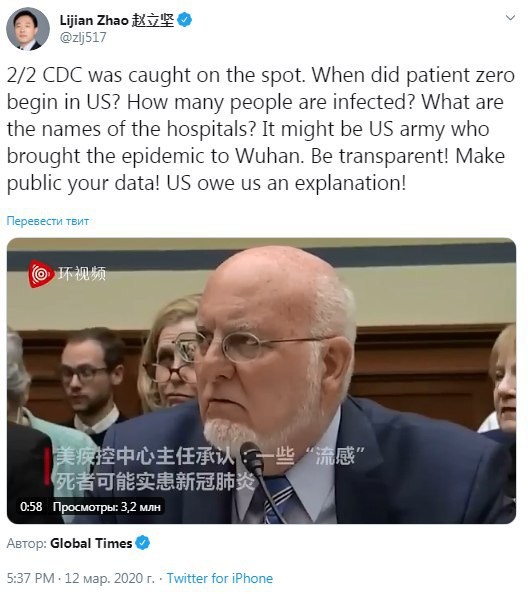Play the embedded hearing video
The height and width of the screenshot is (594, 528).
pyautogui.click(x=261, y=380)
